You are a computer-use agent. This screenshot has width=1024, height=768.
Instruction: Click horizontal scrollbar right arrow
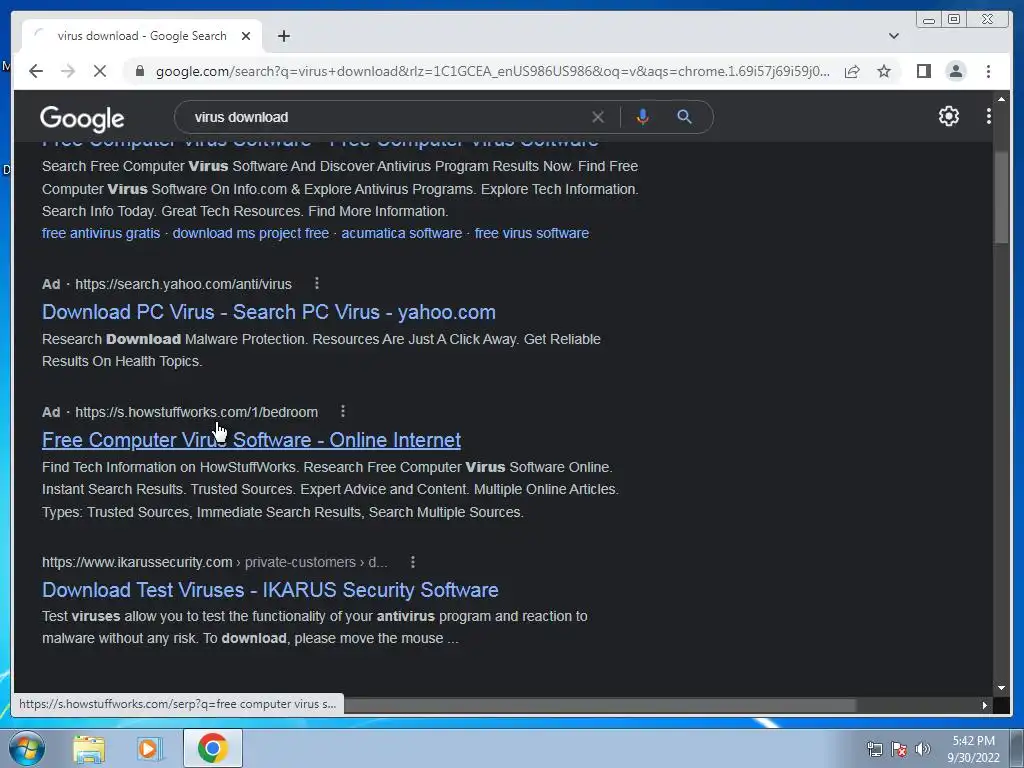click(x=985, y=705)
